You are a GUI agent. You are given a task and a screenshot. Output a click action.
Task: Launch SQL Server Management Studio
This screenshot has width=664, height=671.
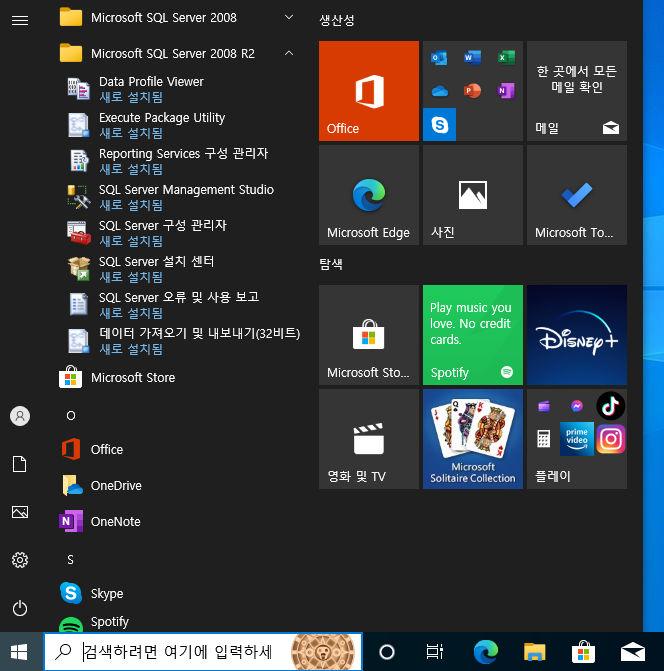tap(177, 197)
